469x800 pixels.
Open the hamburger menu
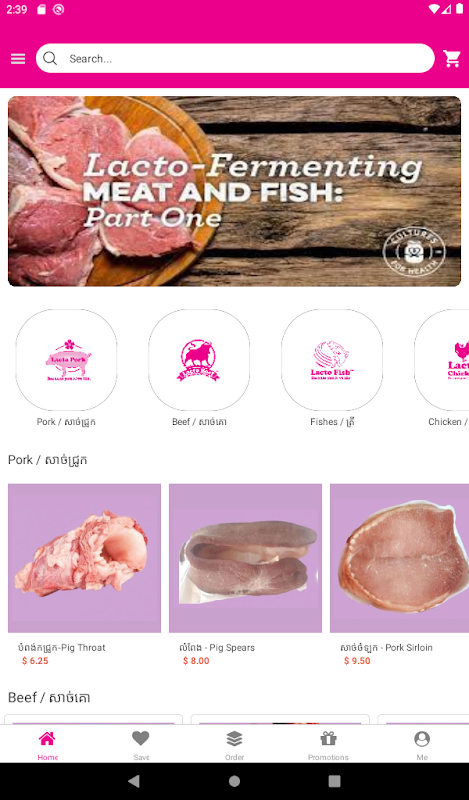click(x=18, y=59)
